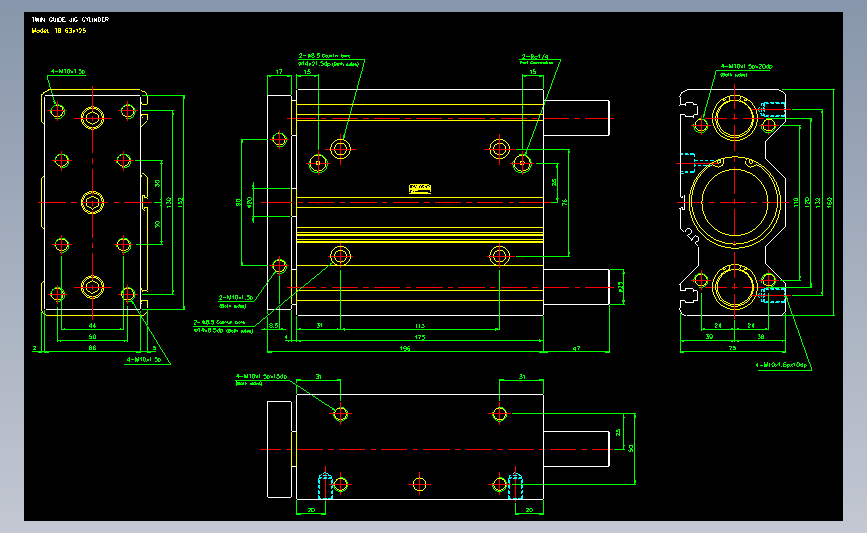
Task: Click the 'ø14x8.5dp' counter bore note
Action: point(223,331)
